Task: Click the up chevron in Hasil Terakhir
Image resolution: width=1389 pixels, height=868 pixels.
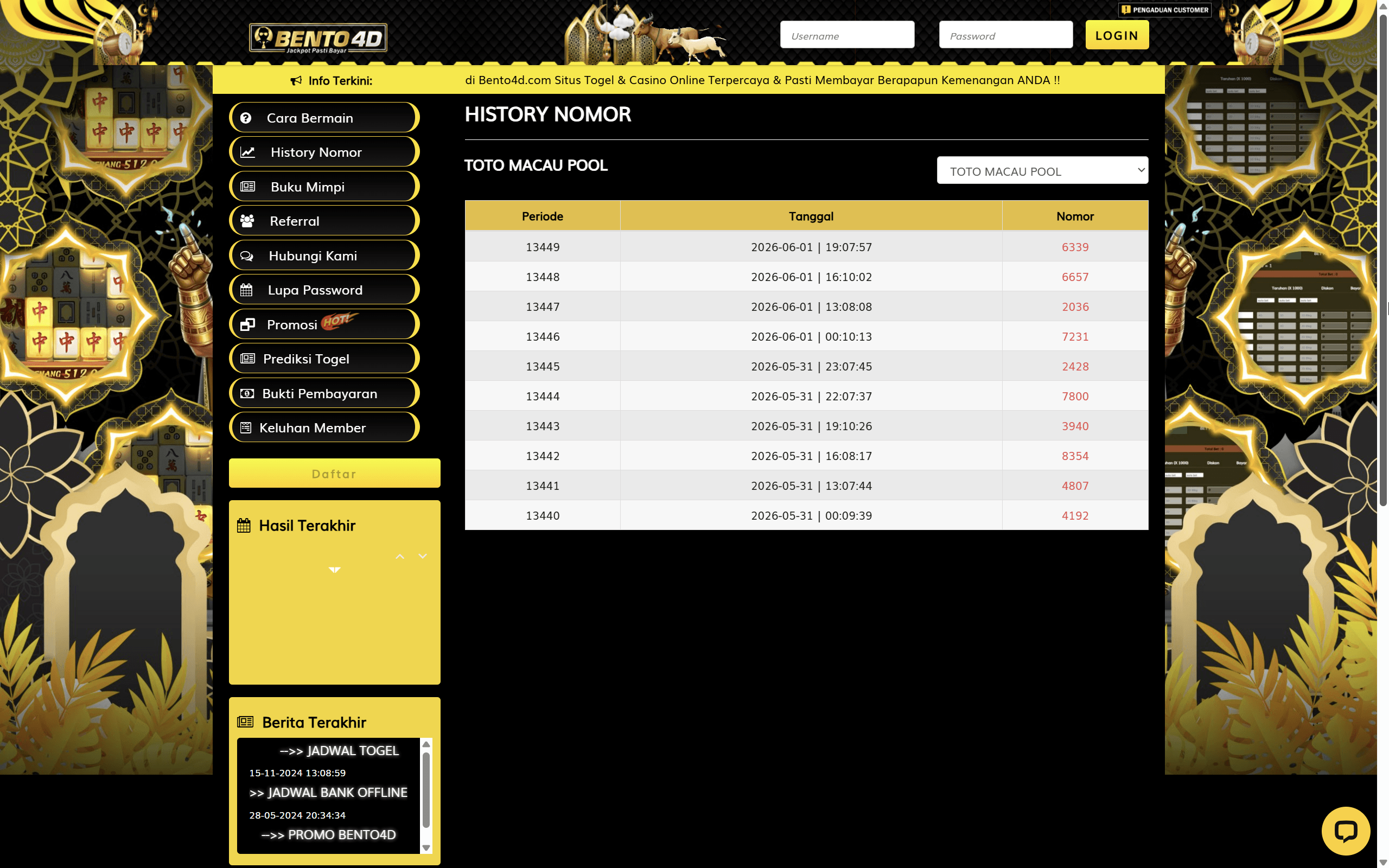Action: tap(400, 556)
